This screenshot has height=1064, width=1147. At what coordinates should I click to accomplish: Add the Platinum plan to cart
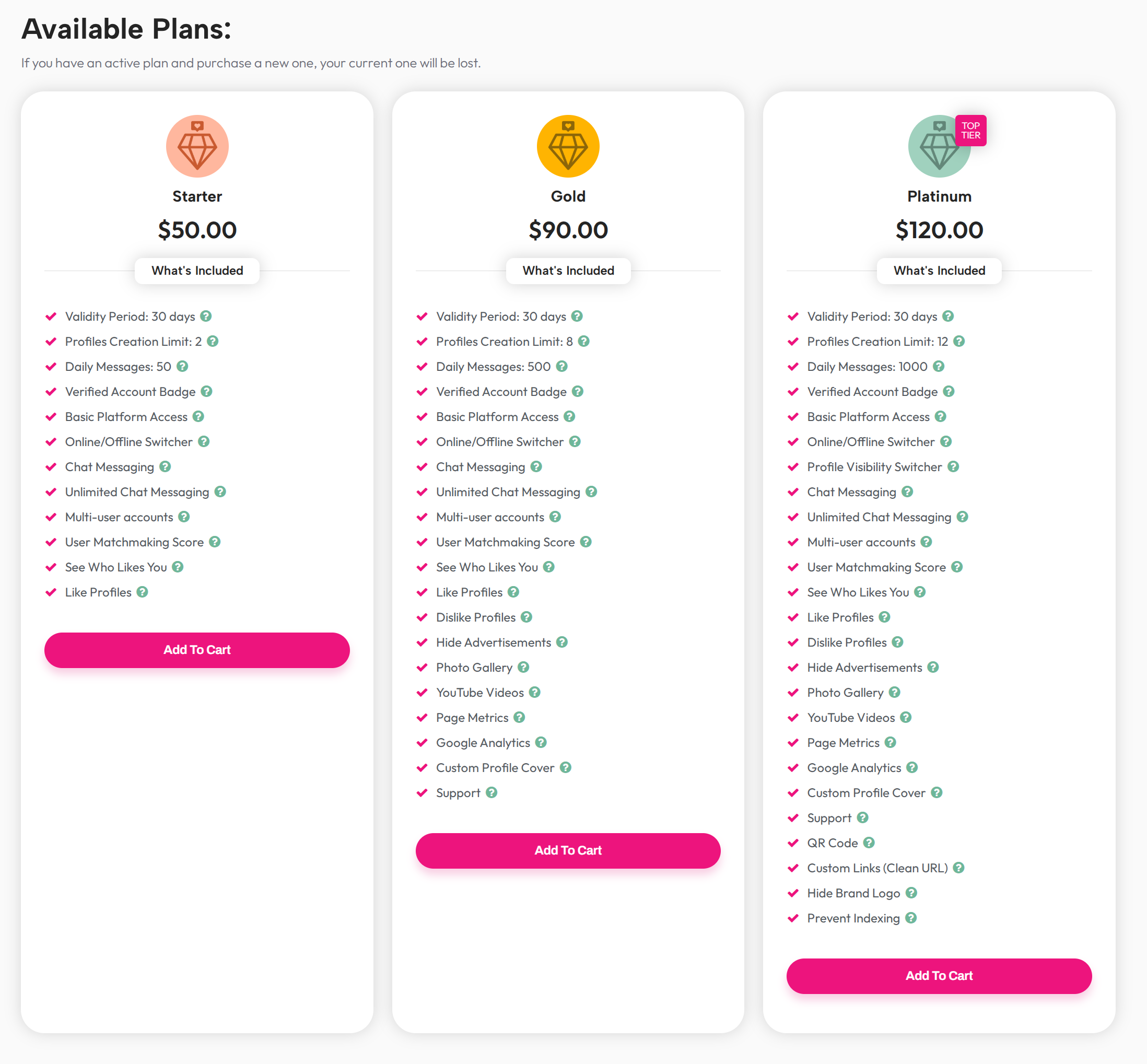[x=939, y=975]
